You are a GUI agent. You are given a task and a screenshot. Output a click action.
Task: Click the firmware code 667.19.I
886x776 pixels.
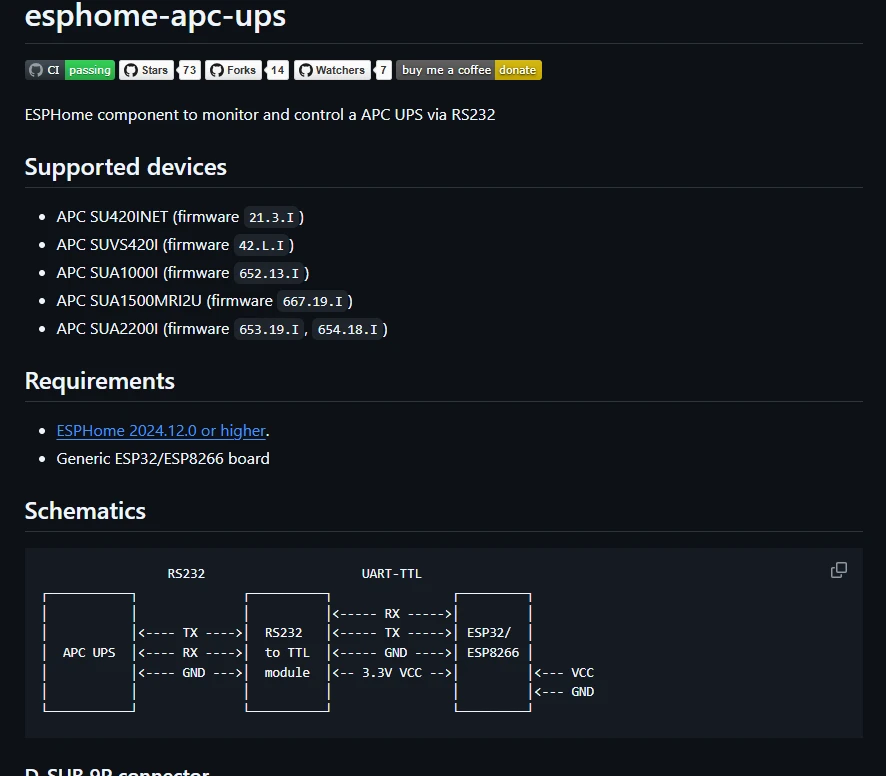click(x=312, y=301)
